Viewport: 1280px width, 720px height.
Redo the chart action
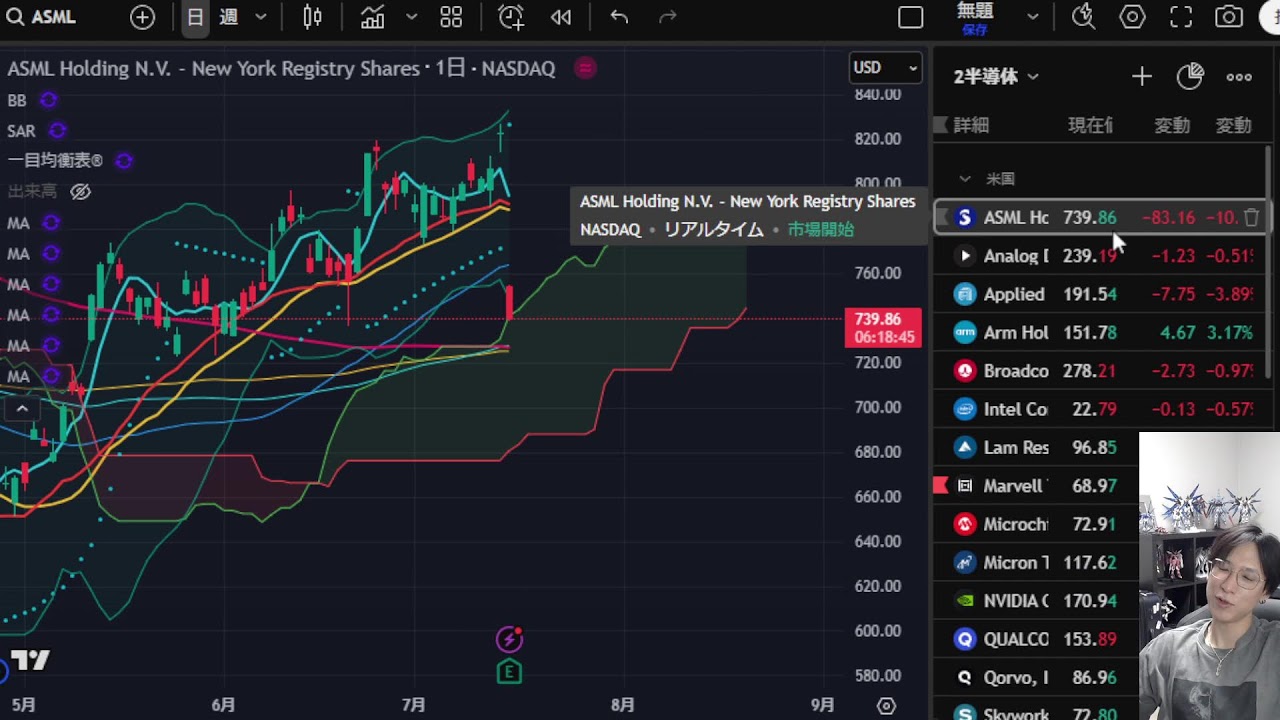(x=668, y=17)
